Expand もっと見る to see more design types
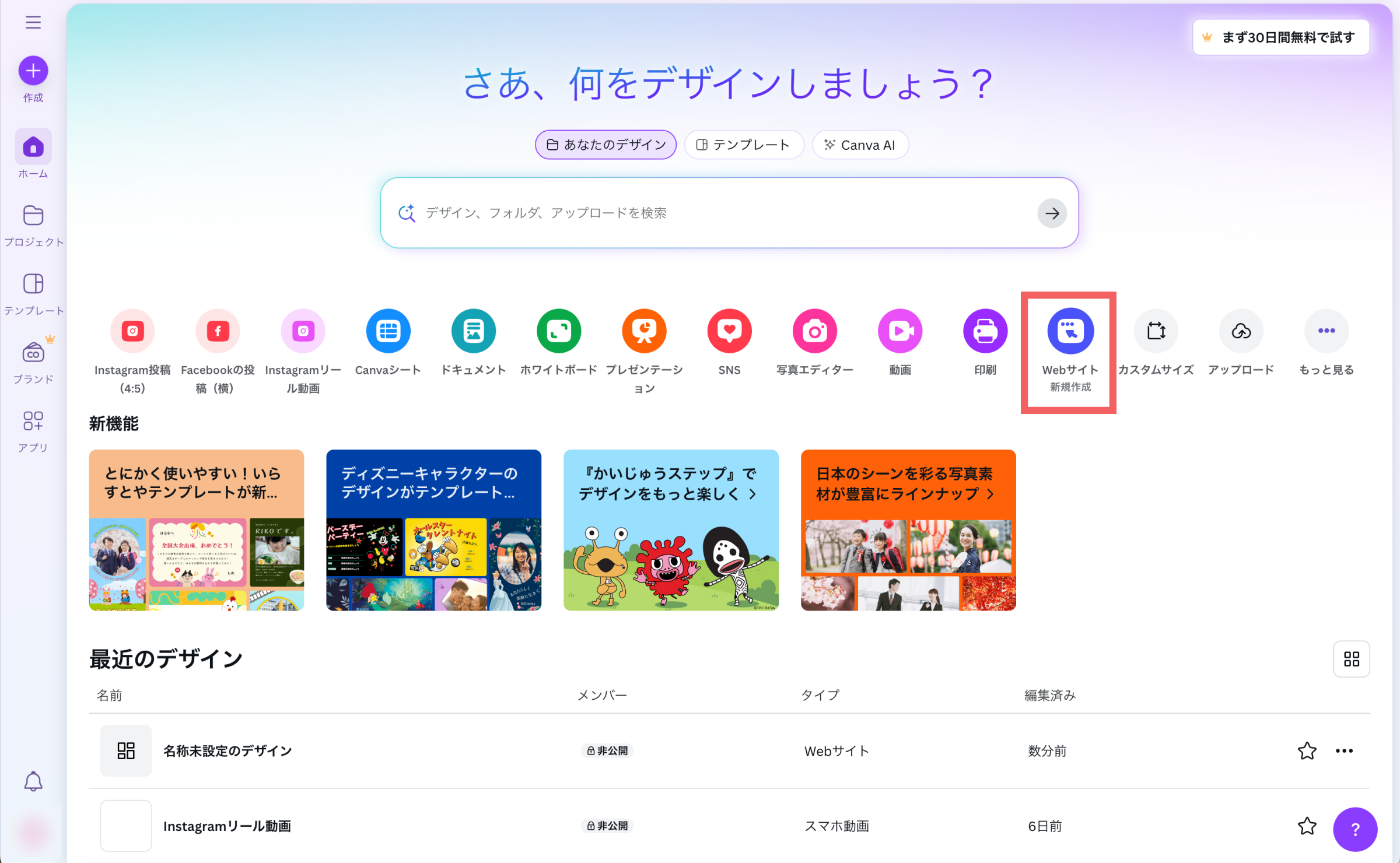Viewport: 1400px width, 863px height. pos(1326,331)
